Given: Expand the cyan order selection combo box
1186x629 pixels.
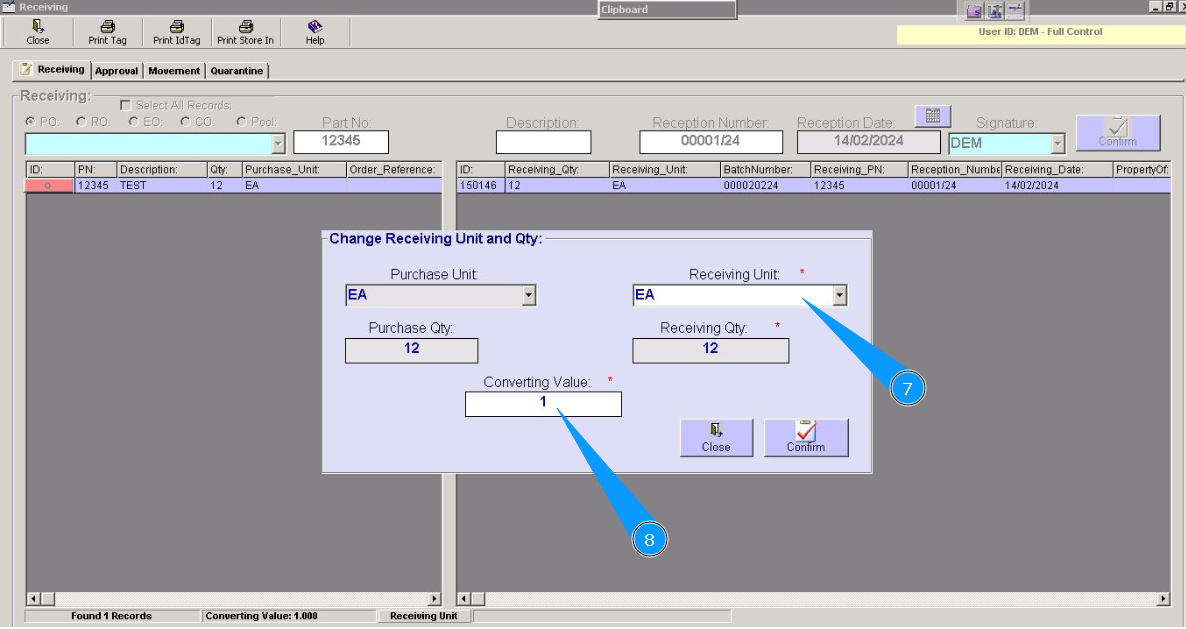Looking at the screenshot, I should coord(278,143).
